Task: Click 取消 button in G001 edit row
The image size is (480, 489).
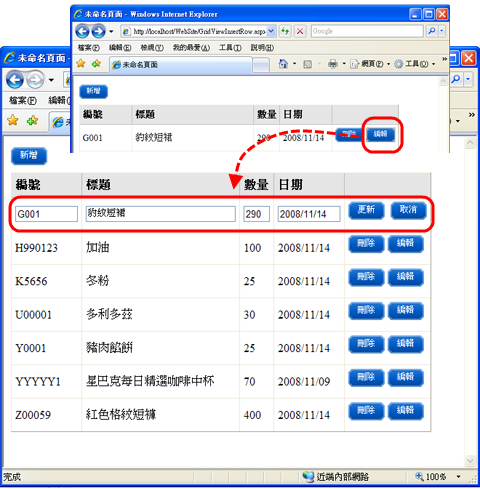Action: click(x=408, y=211)
